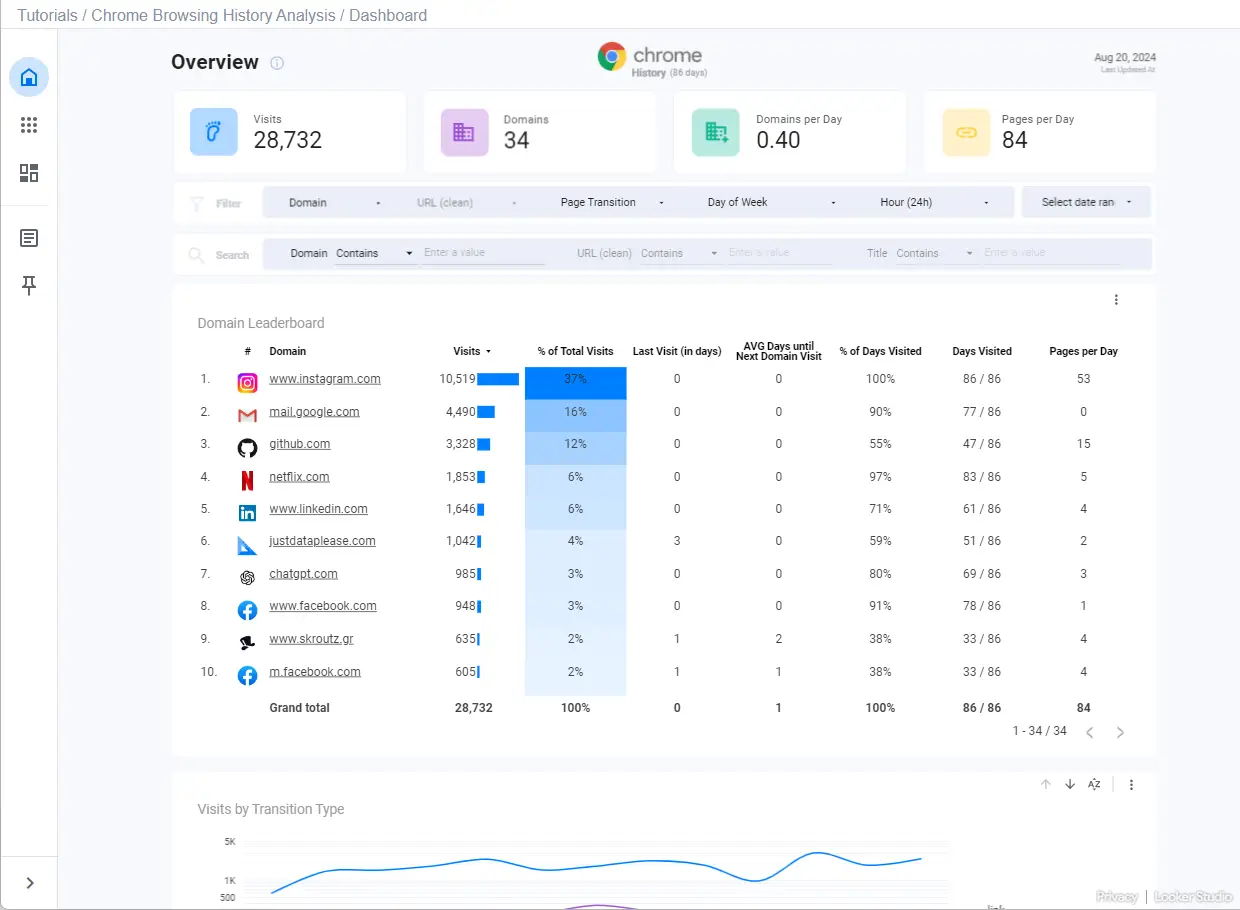The width and height of the screenshot is (1240, 910).
Task: Open the github.com link
Action: click(299, 444)
